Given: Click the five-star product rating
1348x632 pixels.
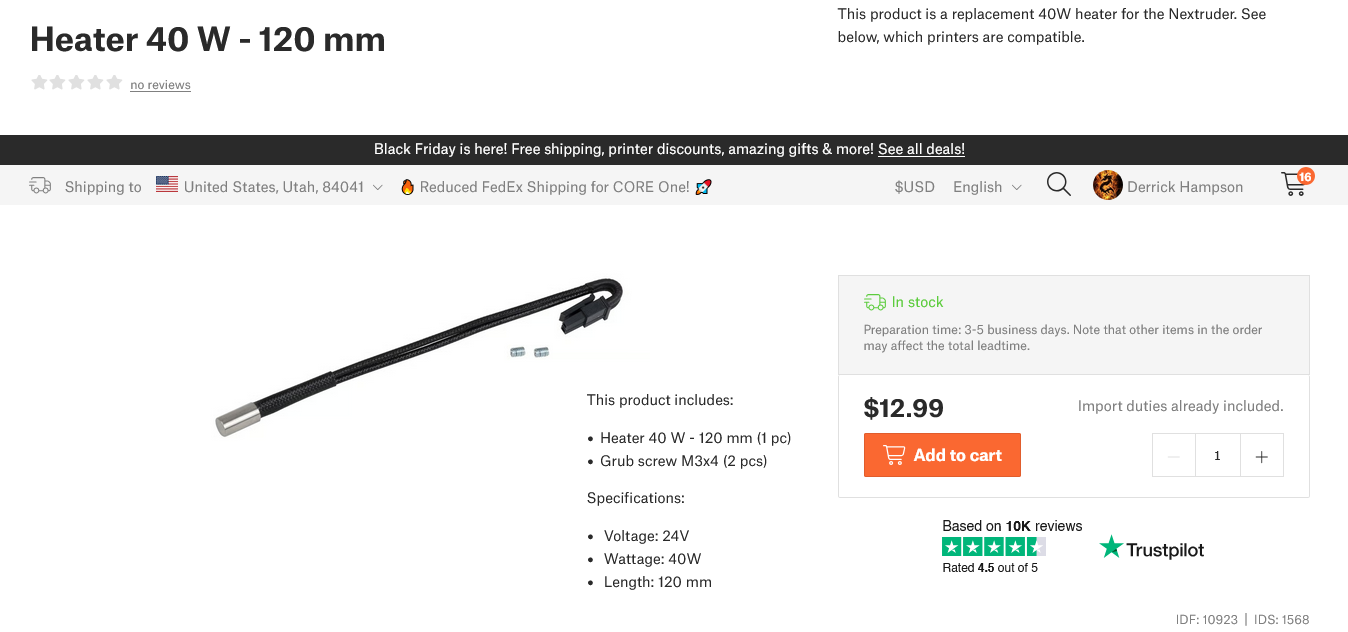Looking at the screenshot, I should (76, 83).
